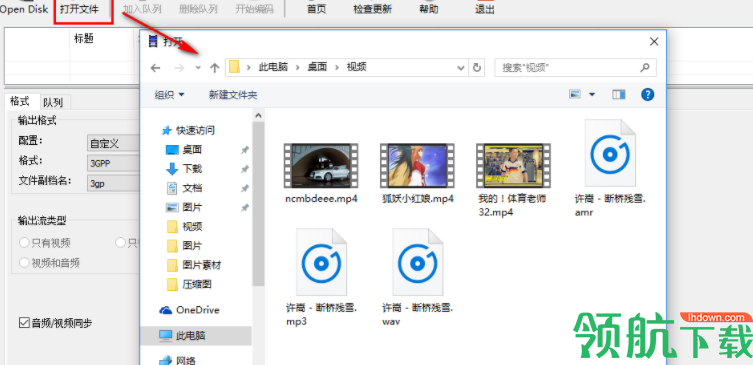Click the forward arrow in the dialog
The width and height of the screenshot is (753, 365).
[x=179, y=68]
